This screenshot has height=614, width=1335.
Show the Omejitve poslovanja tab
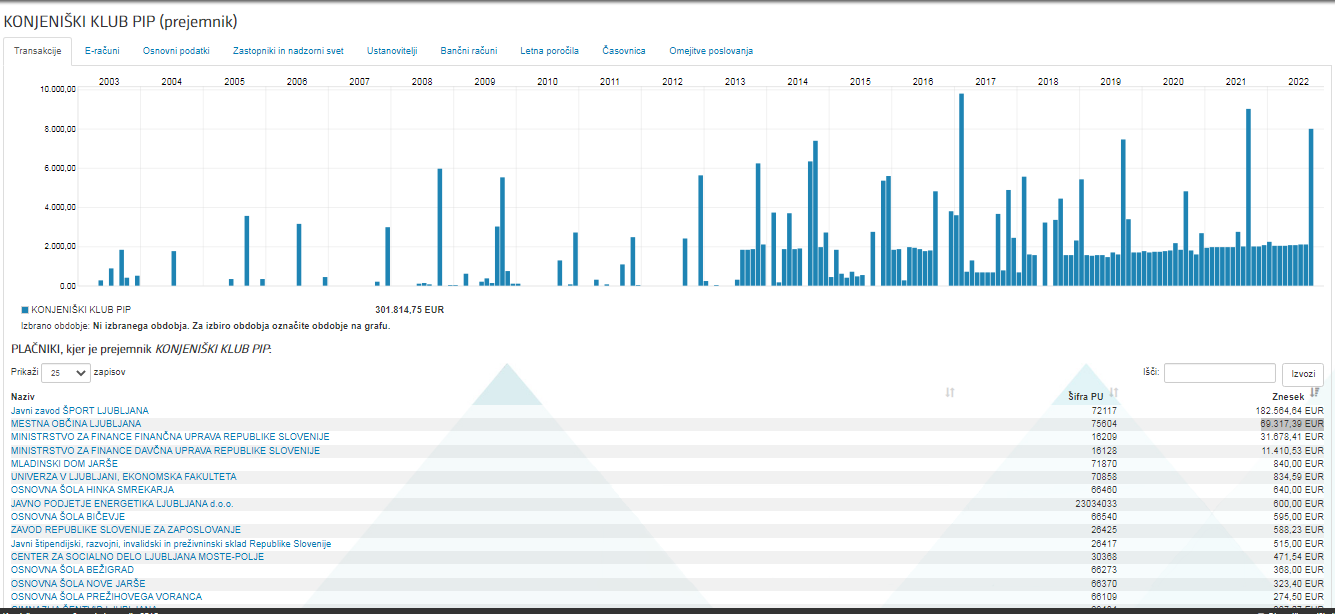[711, 51]
